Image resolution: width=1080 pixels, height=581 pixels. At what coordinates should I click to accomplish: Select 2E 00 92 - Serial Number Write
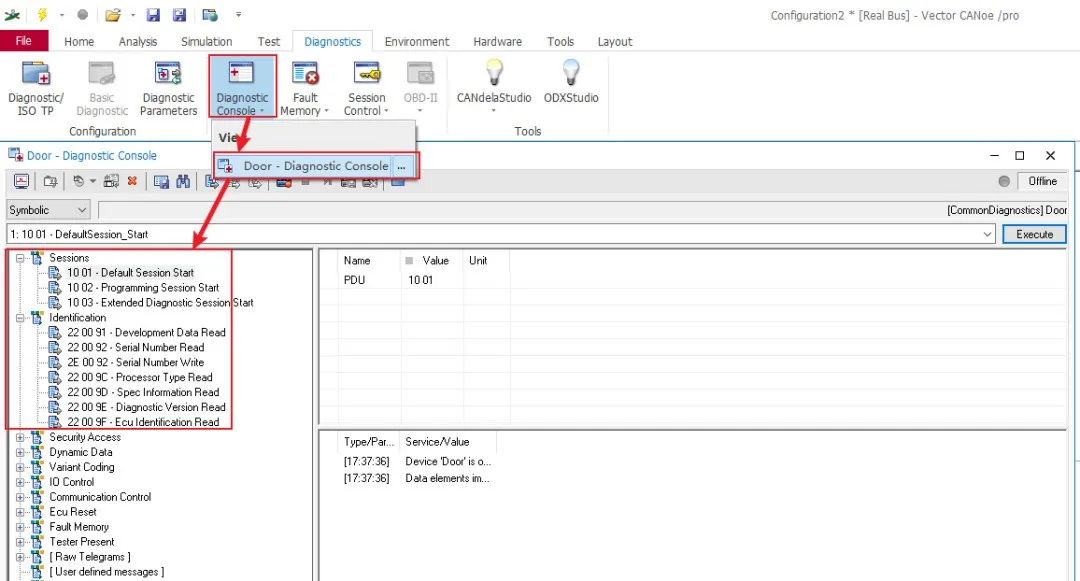pos(136,363)
